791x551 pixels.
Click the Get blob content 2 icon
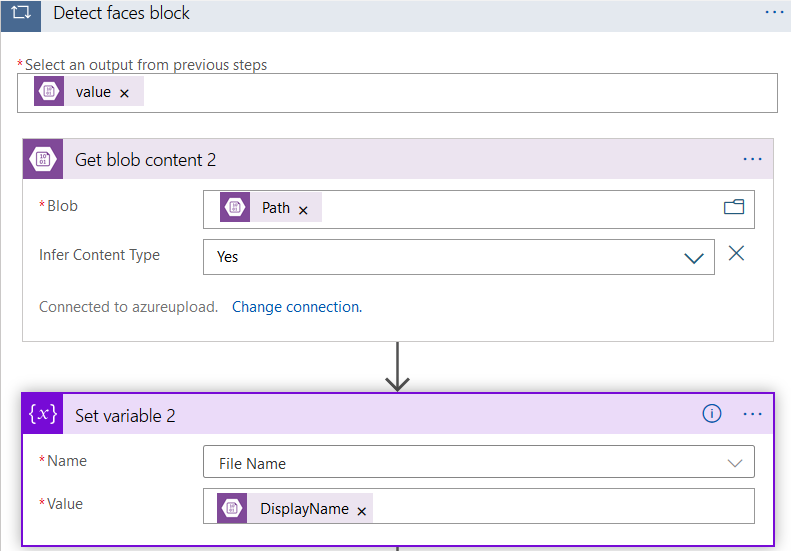point(43,159)
